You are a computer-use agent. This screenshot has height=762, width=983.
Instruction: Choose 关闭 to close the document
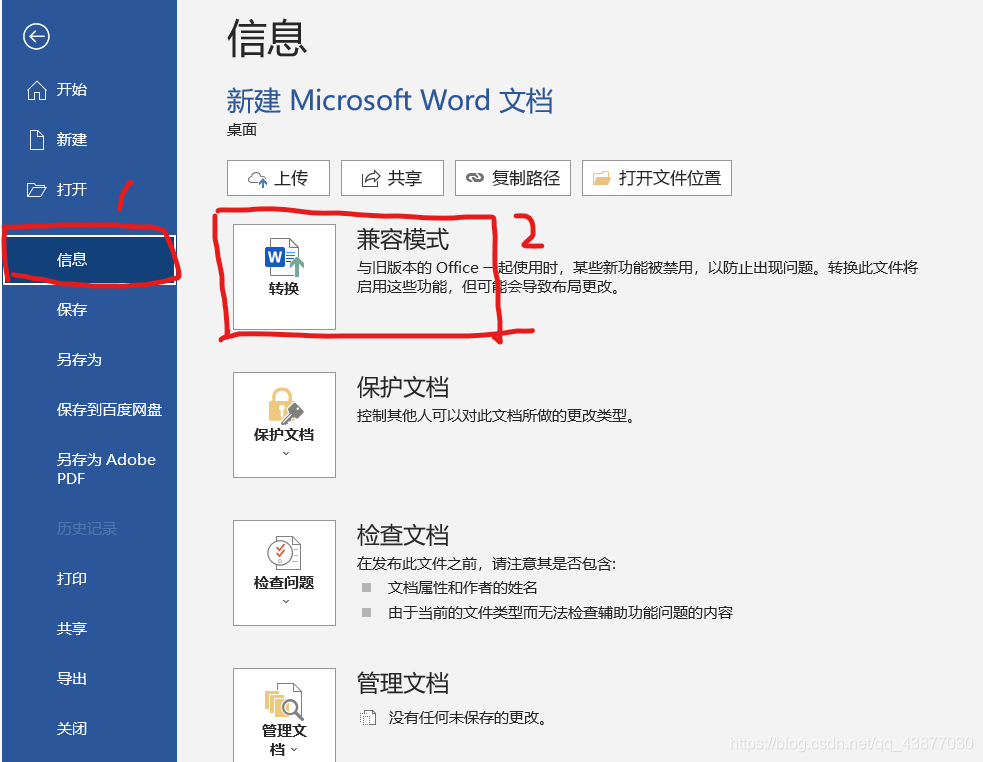(71, 729)
